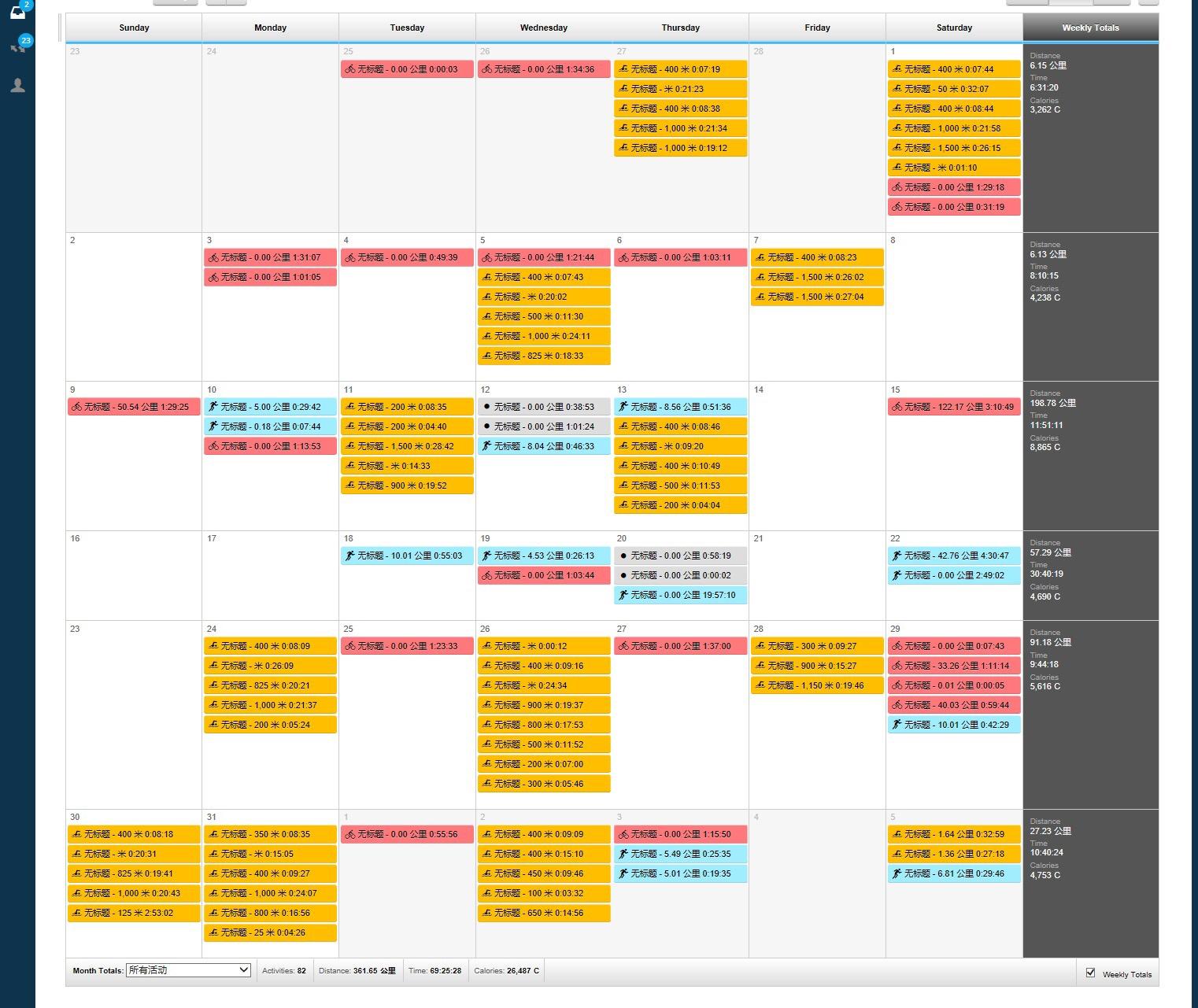Screen dimensions: 1198x1008
Task: Click running icon on the 0:55:03 activity
Action: (349, 556)
